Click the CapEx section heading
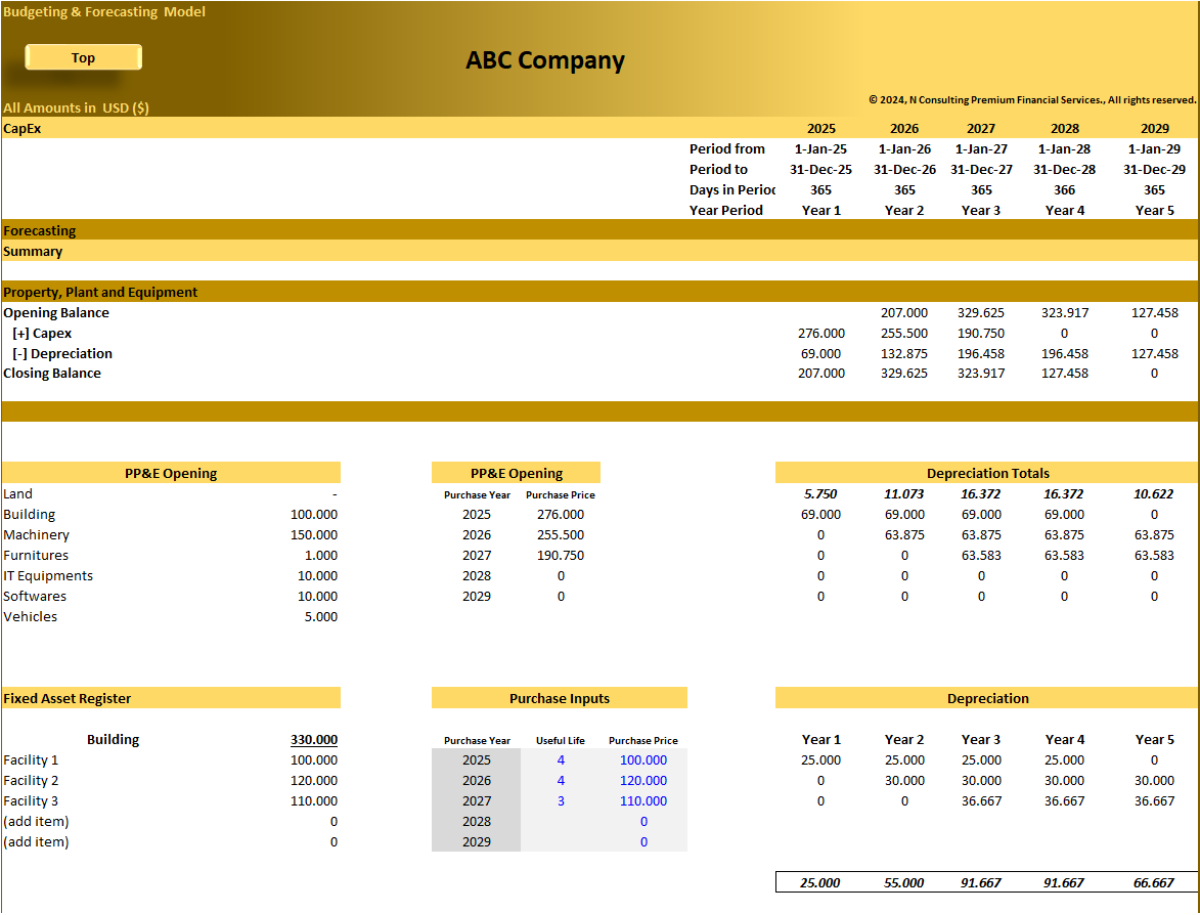This screenshot has width=1200, height=915. (23, 128)
